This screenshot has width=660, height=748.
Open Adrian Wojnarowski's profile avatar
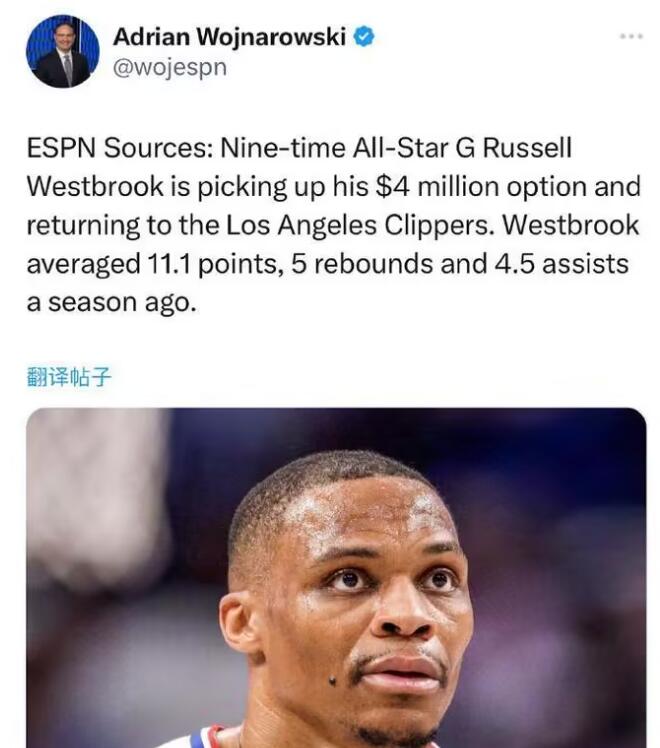tap(62, 52)
